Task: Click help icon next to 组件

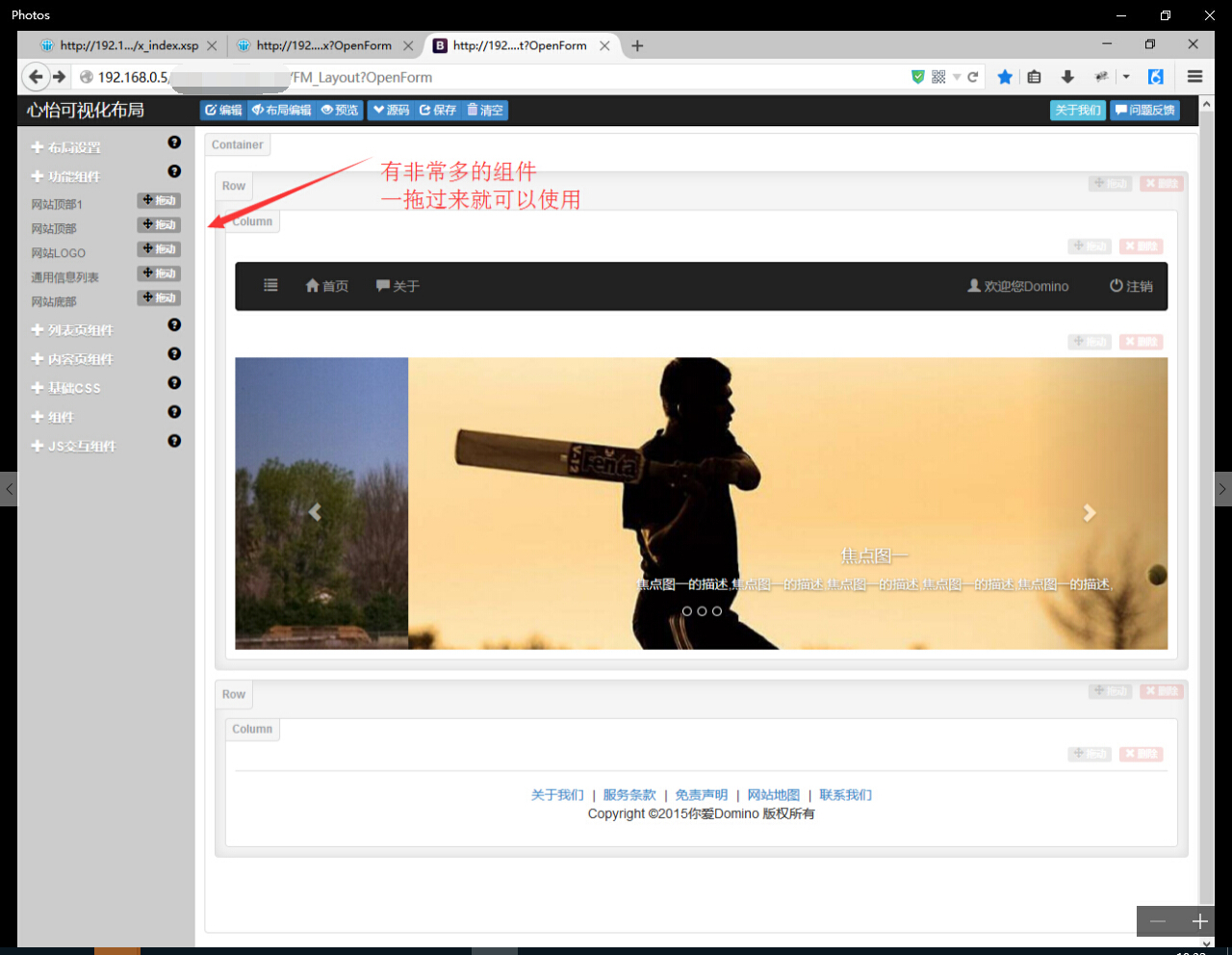Action: point(174,412)
